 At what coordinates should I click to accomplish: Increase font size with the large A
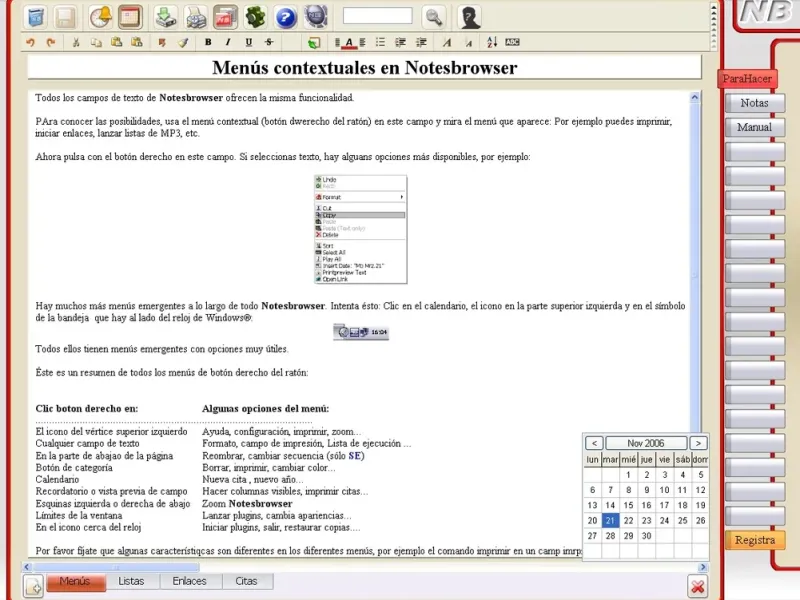tap(447, 42)
